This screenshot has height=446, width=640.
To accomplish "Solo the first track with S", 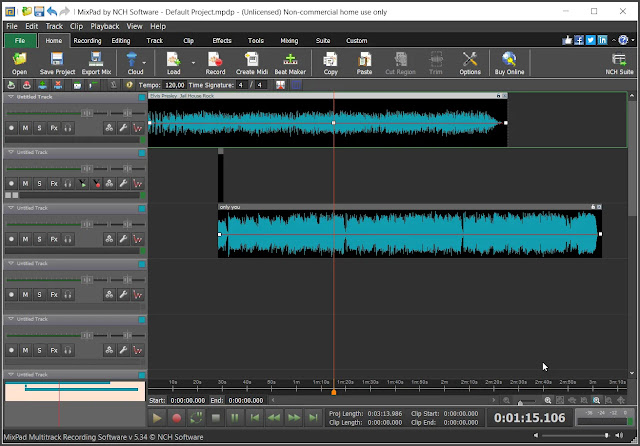I will 39,128.
